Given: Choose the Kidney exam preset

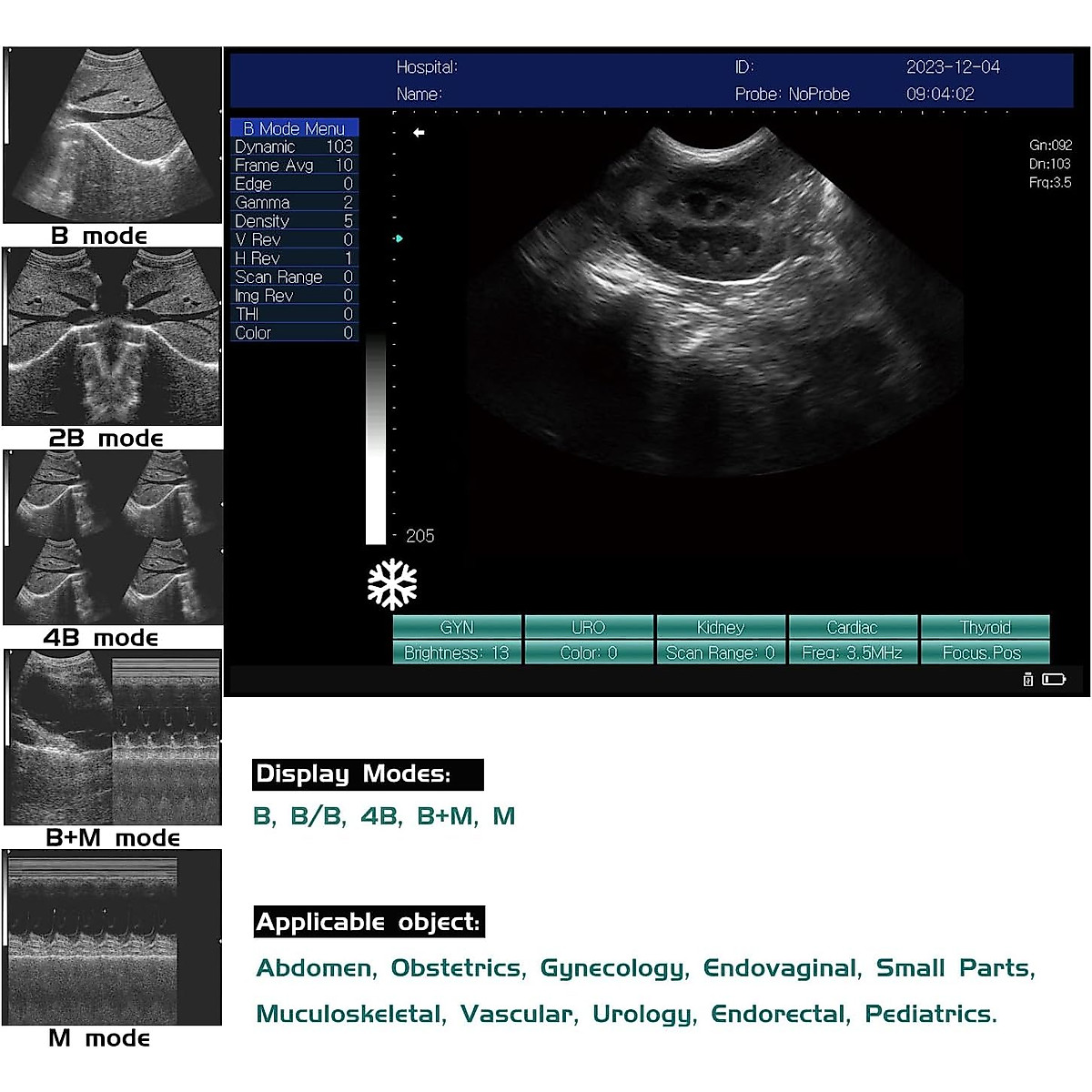Looking at the screenshot, I should [x=721, y=627].
